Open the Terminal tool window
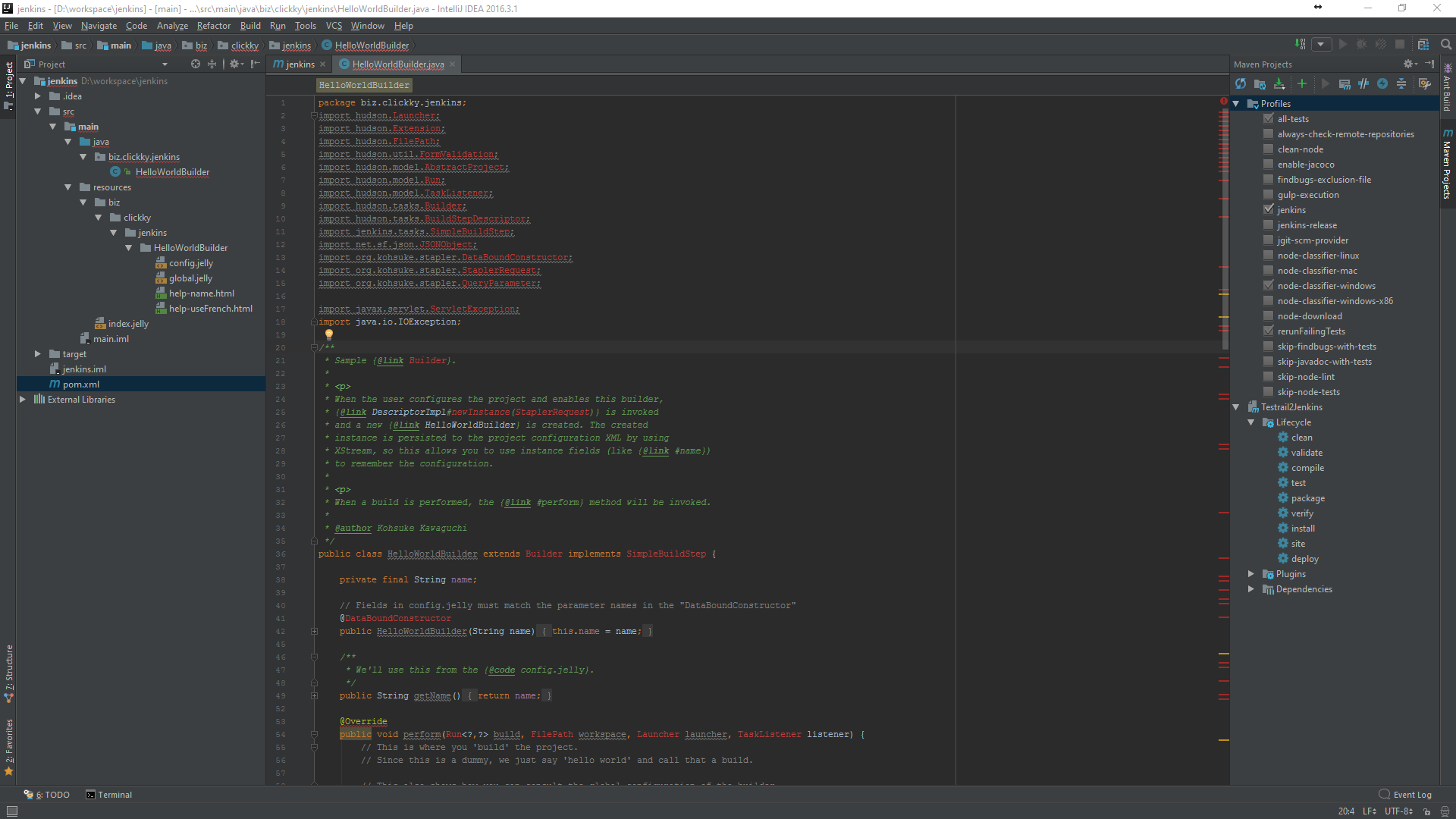This screenshot has height=819, width=1456. (108, 795)
